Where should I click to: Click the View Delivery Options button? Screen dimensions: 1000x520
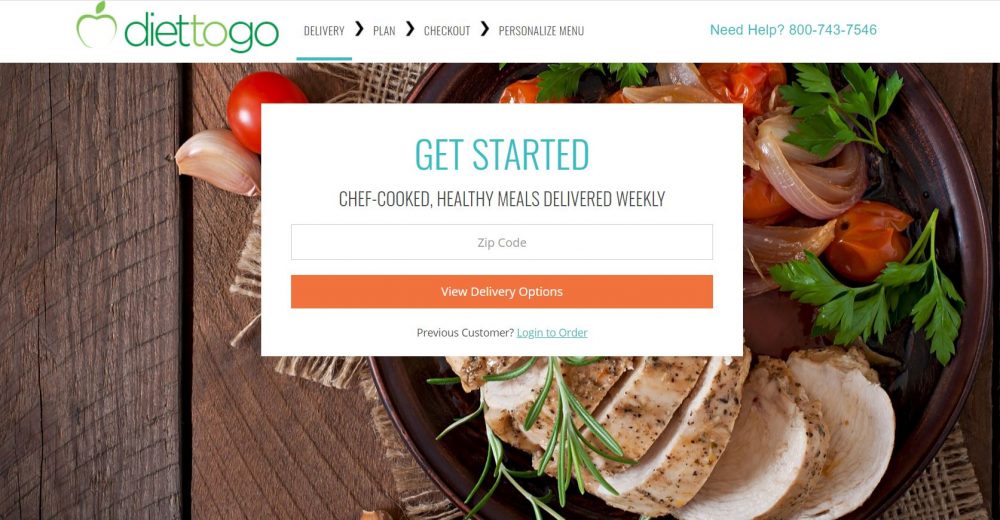coord(502,292)
